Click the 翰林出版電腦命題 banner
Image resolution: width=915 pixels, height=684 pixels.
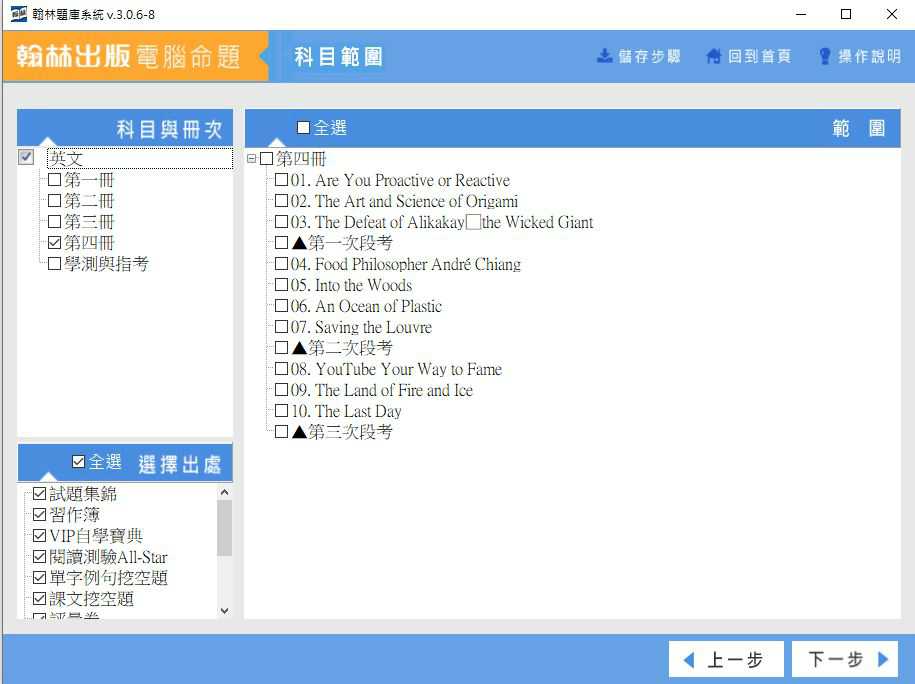[135, 56]
